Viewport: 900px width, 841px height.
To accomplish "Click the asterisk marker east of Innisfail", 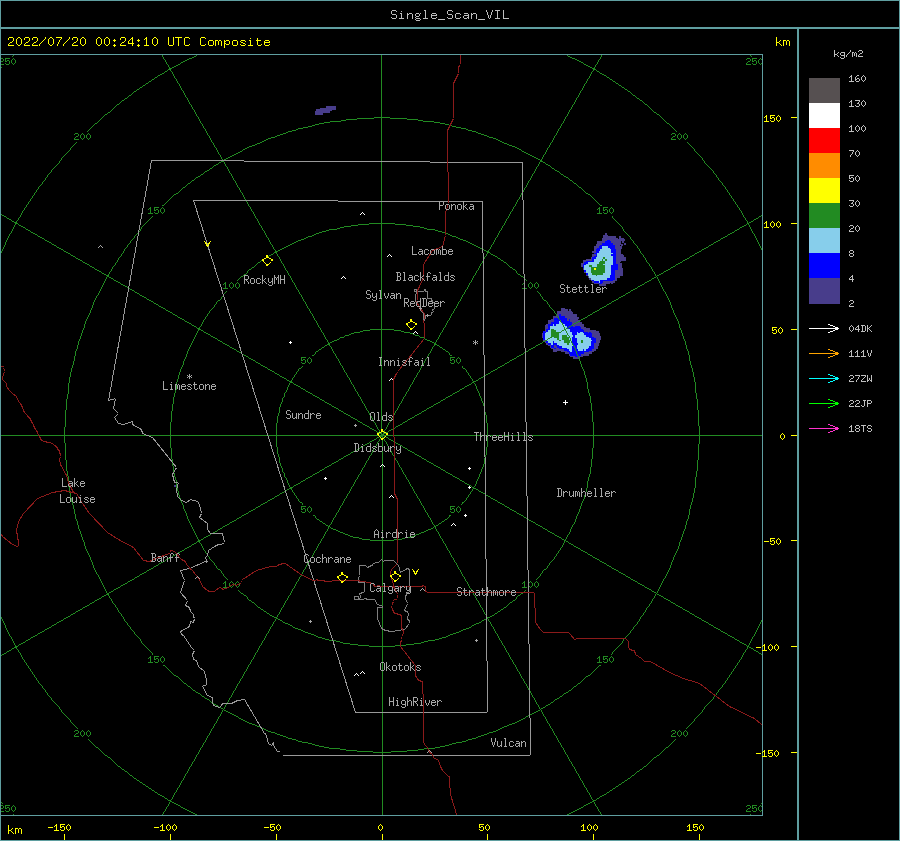I will [x=475, y=343].
